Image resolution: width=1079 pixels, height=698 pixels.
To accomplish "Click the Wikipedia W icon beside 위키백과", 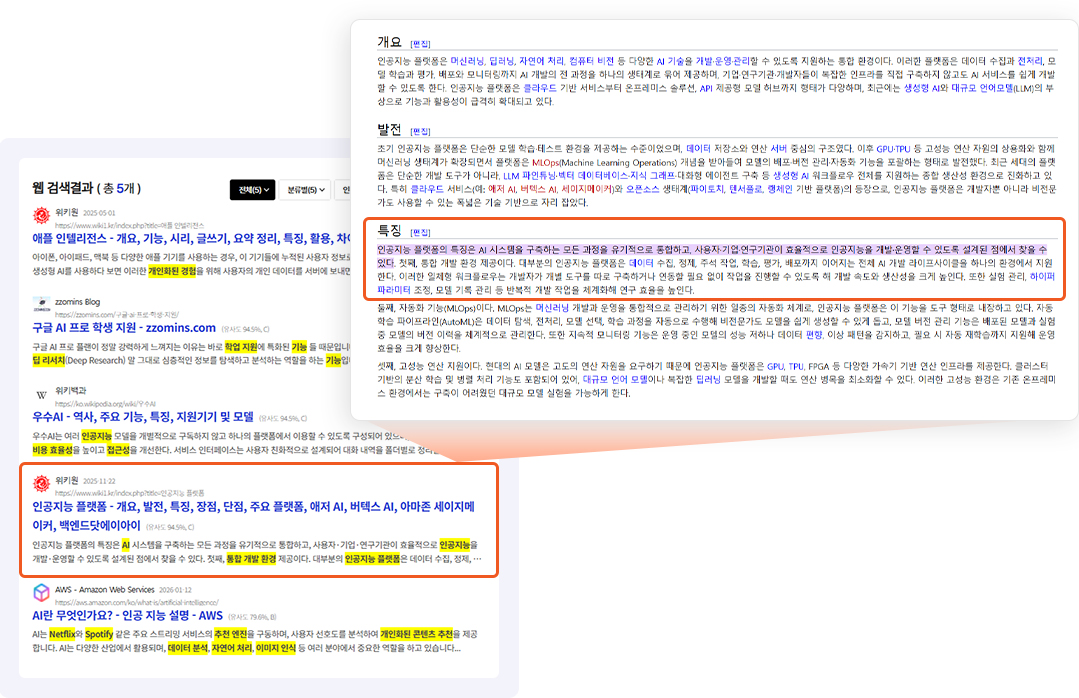I will coord(41,393).
